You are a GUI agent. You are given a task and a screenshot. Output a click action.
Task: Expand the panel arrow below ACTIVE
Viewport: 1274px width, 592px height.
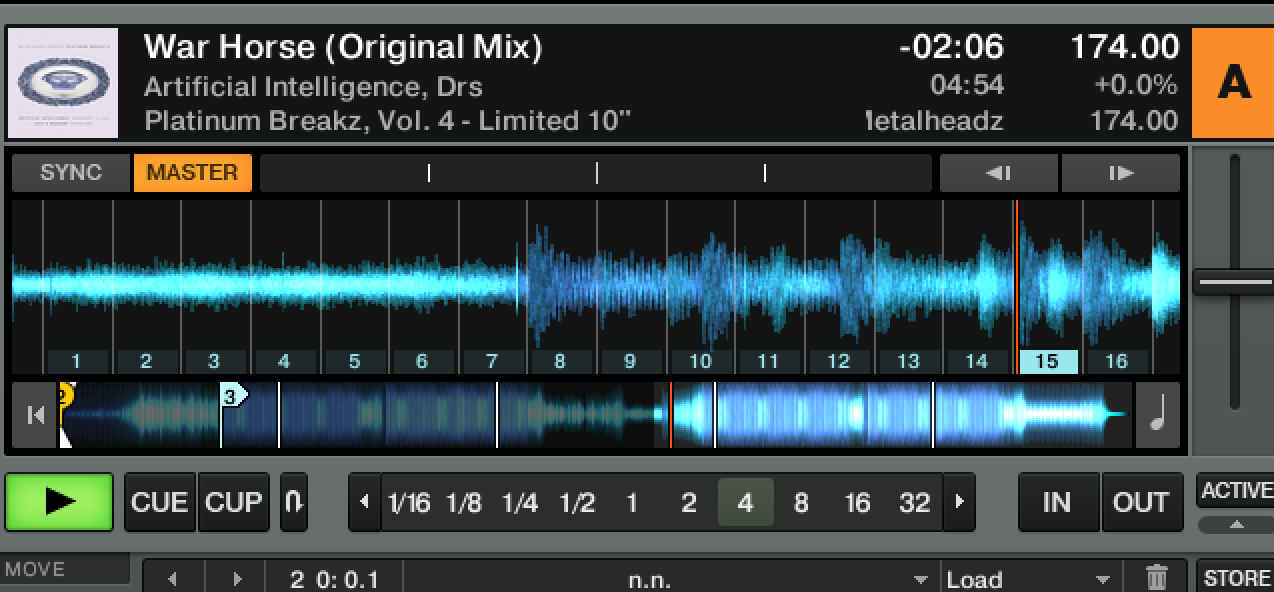point(1235,524)
